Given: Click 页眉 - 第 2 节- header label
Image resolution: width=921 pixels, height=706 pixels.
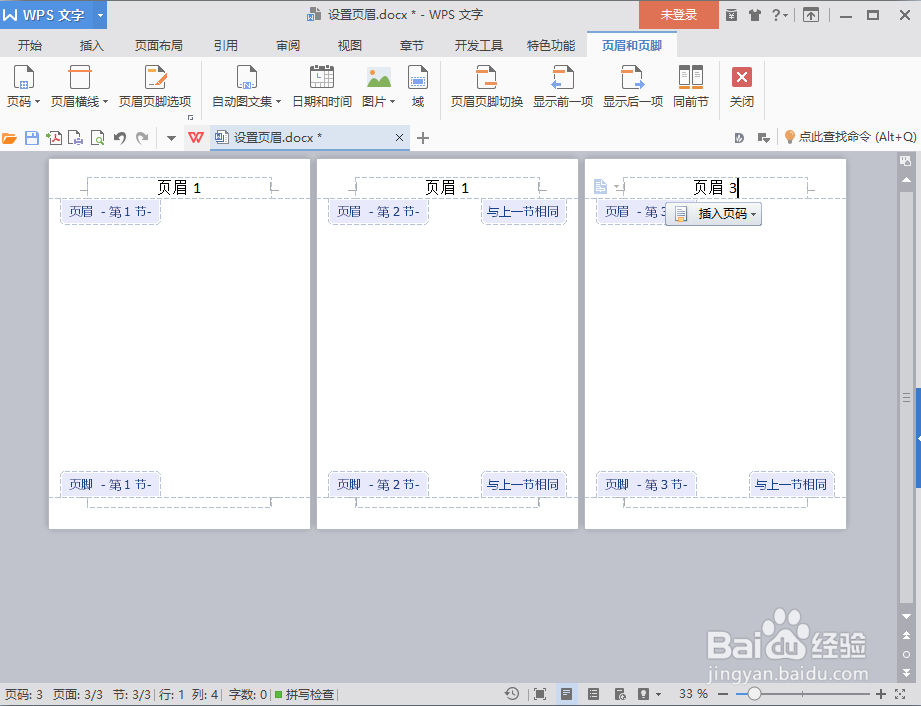Looking at the screenshot, I should [x=378, y=211].
